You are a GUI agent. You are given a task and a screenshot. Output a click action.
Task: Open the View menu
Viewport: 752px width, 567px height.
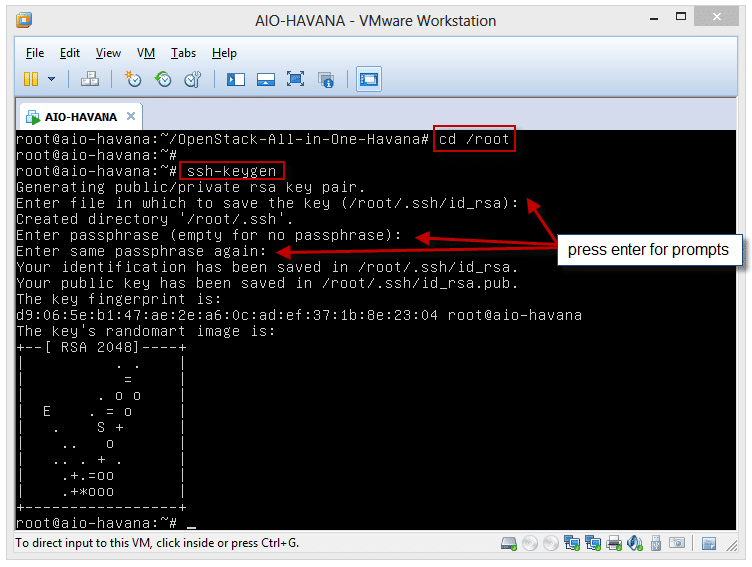(108, 53)
